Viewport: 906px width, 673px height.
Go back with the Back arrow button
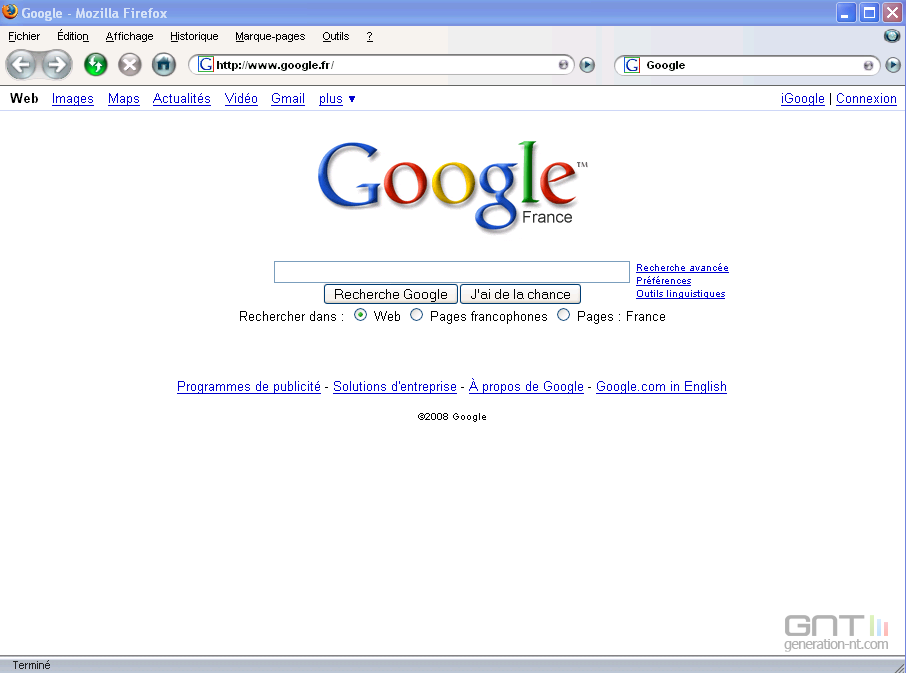(21, 65)
